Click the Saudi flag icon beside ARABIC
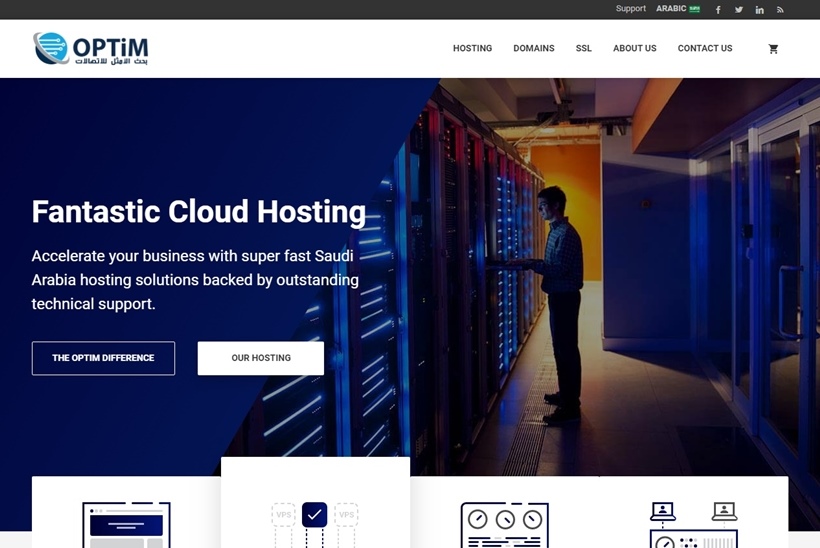The image size is (820, 548). pyautogui.click(x=694, y=9)
